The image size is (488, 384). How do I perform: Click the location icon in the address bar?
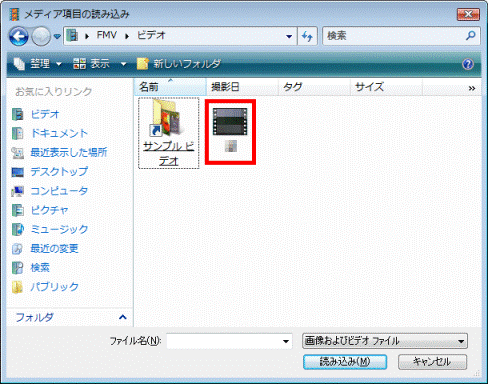coord(72,35)
